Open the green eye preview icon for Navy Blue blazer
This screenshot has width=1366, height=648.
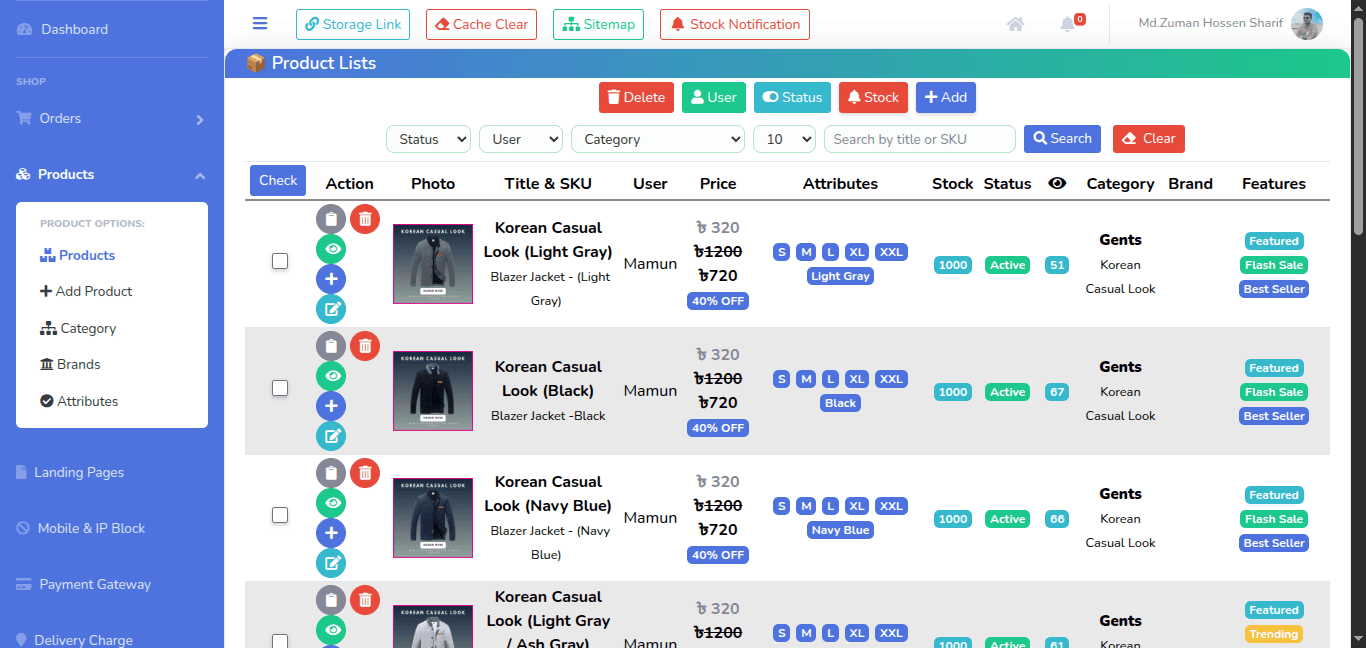(x=331, y=503)
